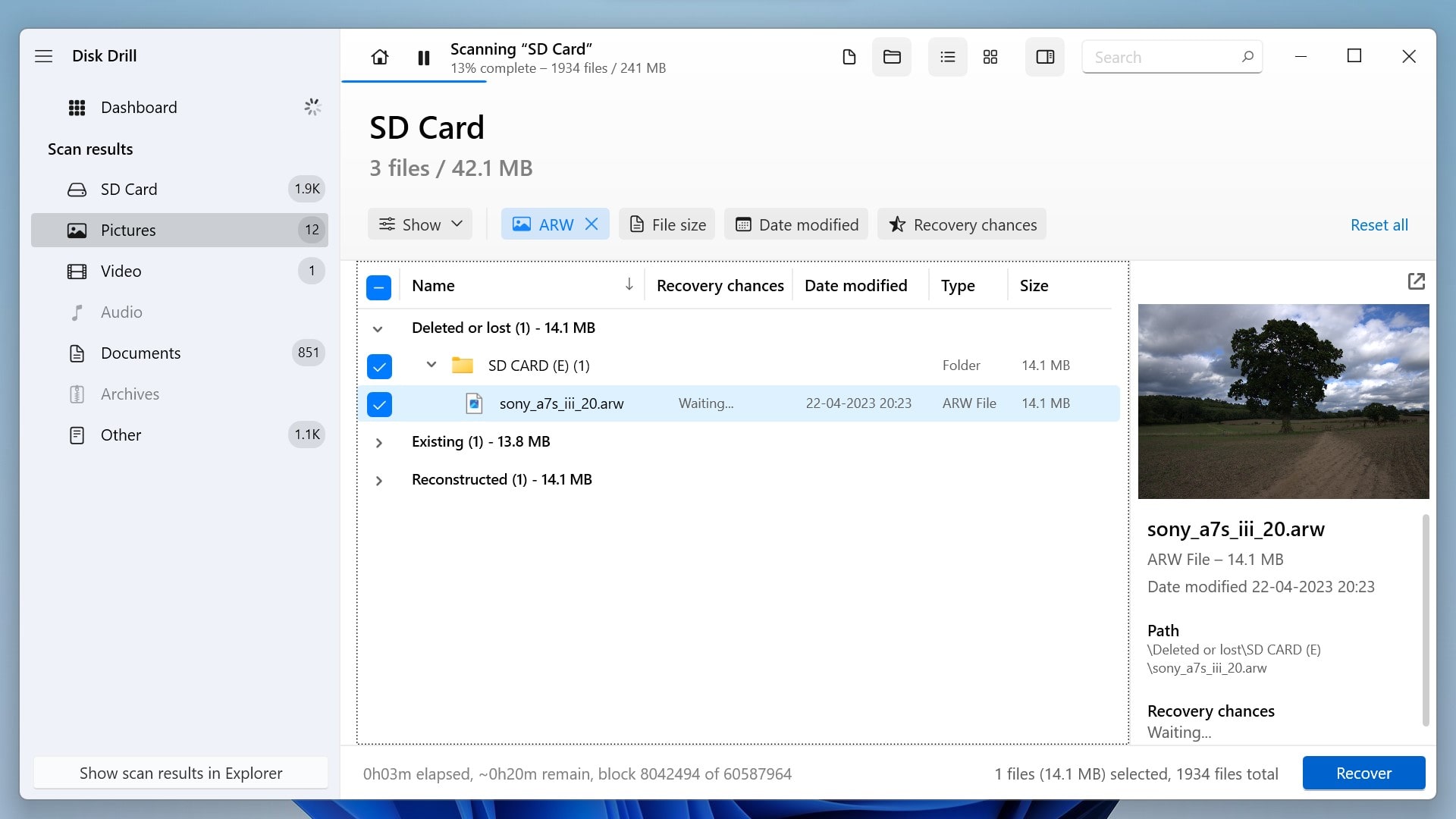
Task: Minimize the Disk Drill window
Action: [1301, 56]
